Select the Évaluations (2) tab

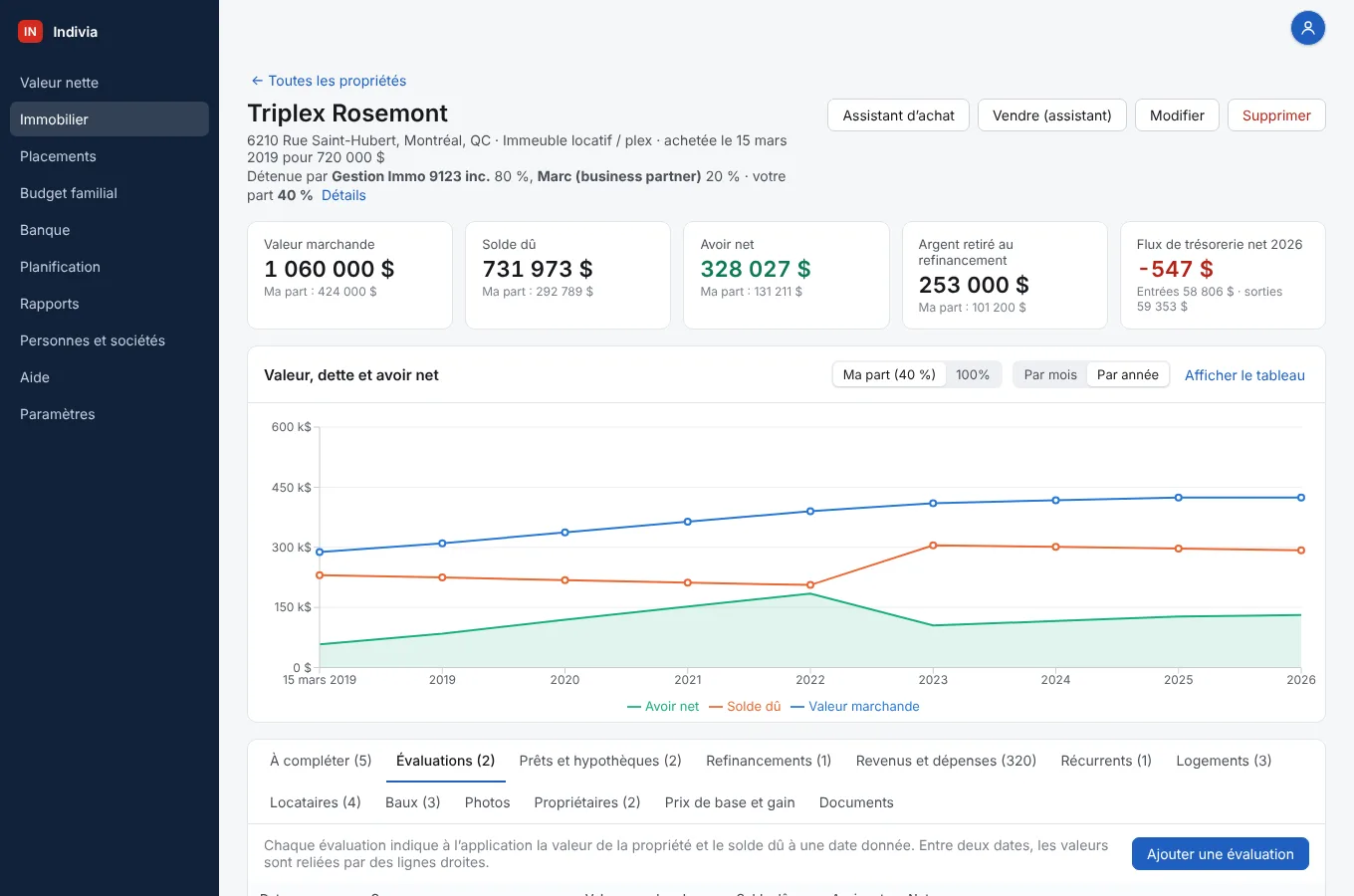[445, 761]
